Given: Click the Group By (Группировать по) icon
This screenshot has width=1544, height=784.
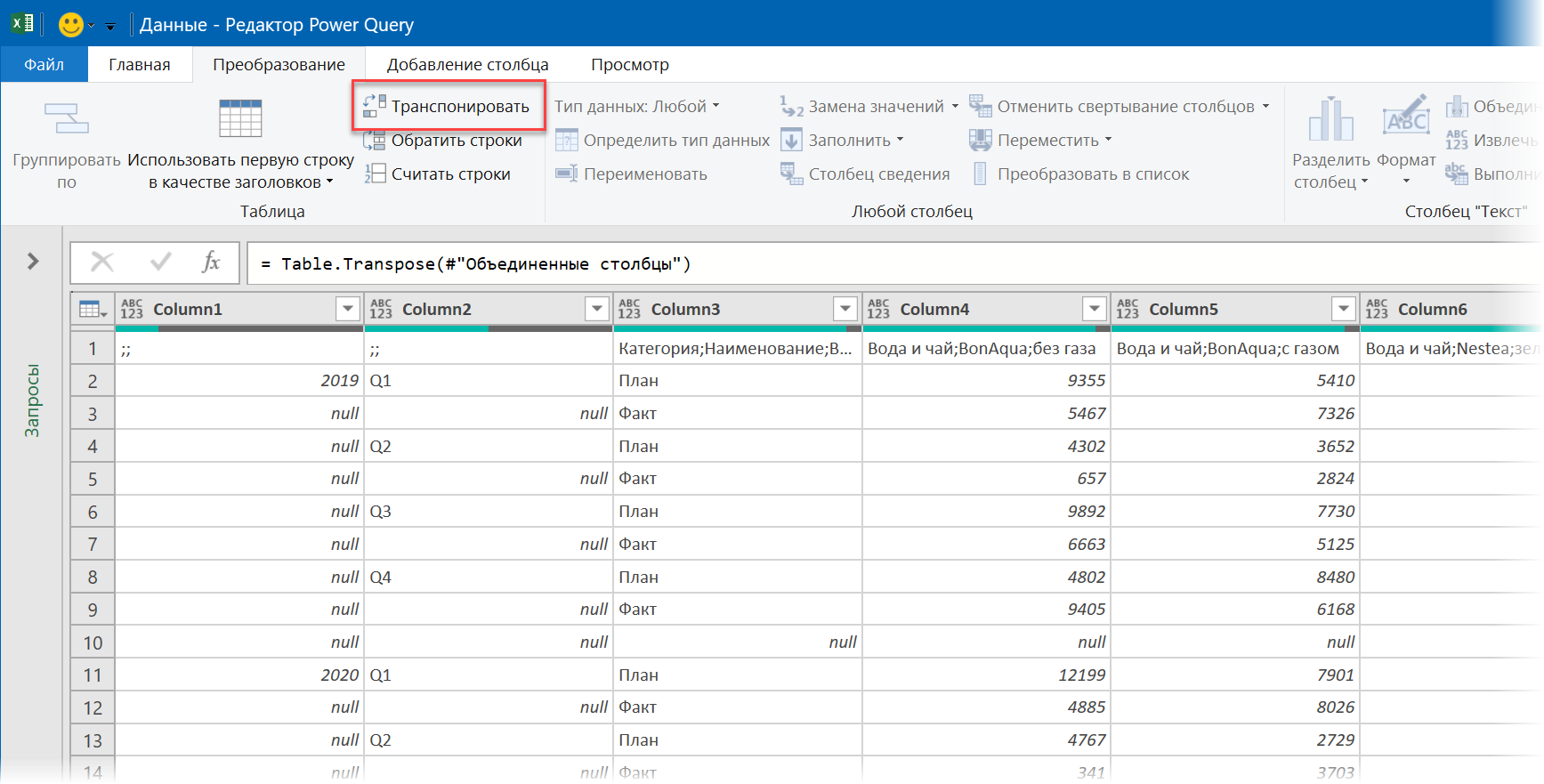Looking at the screenshot, I should tap(67, 117).
